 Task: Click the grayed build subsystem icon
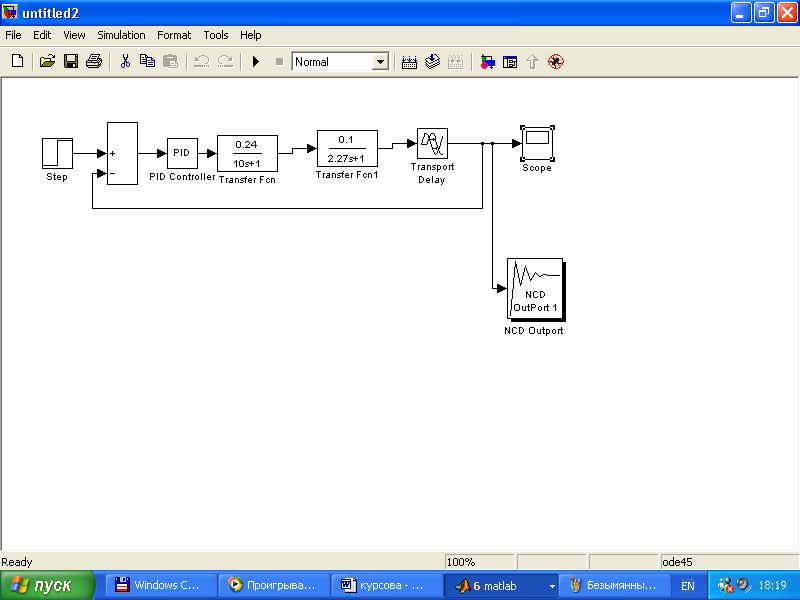456,62
